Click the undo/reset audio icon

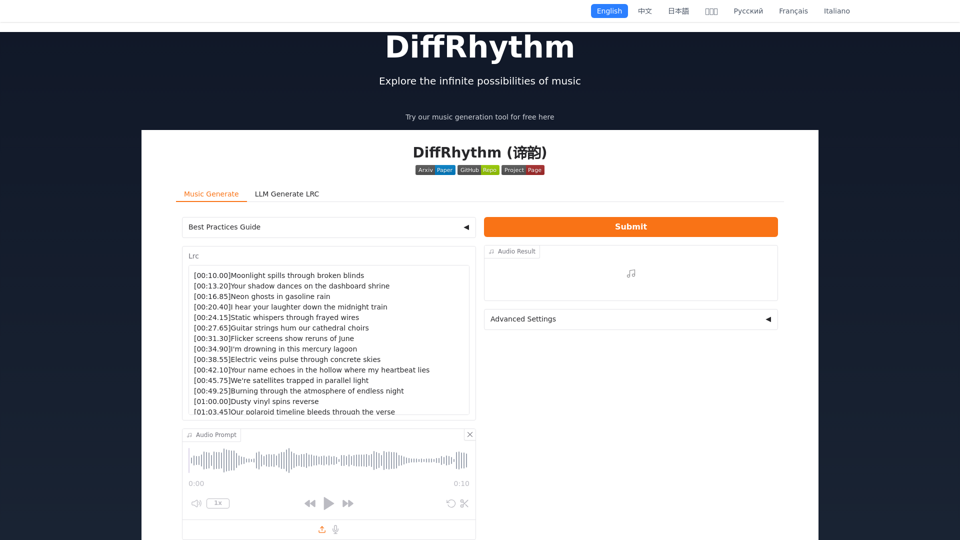(x=451, y=503)
